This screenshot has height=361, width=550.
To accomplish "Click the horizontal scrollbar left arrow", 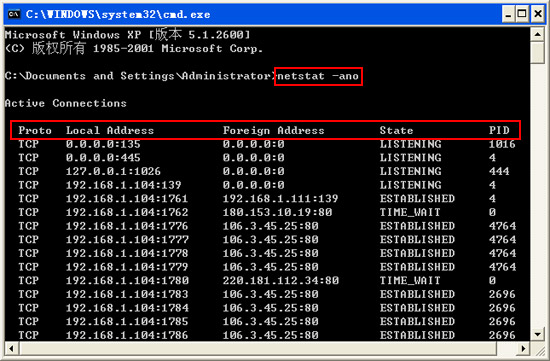I will pos(11,349).
